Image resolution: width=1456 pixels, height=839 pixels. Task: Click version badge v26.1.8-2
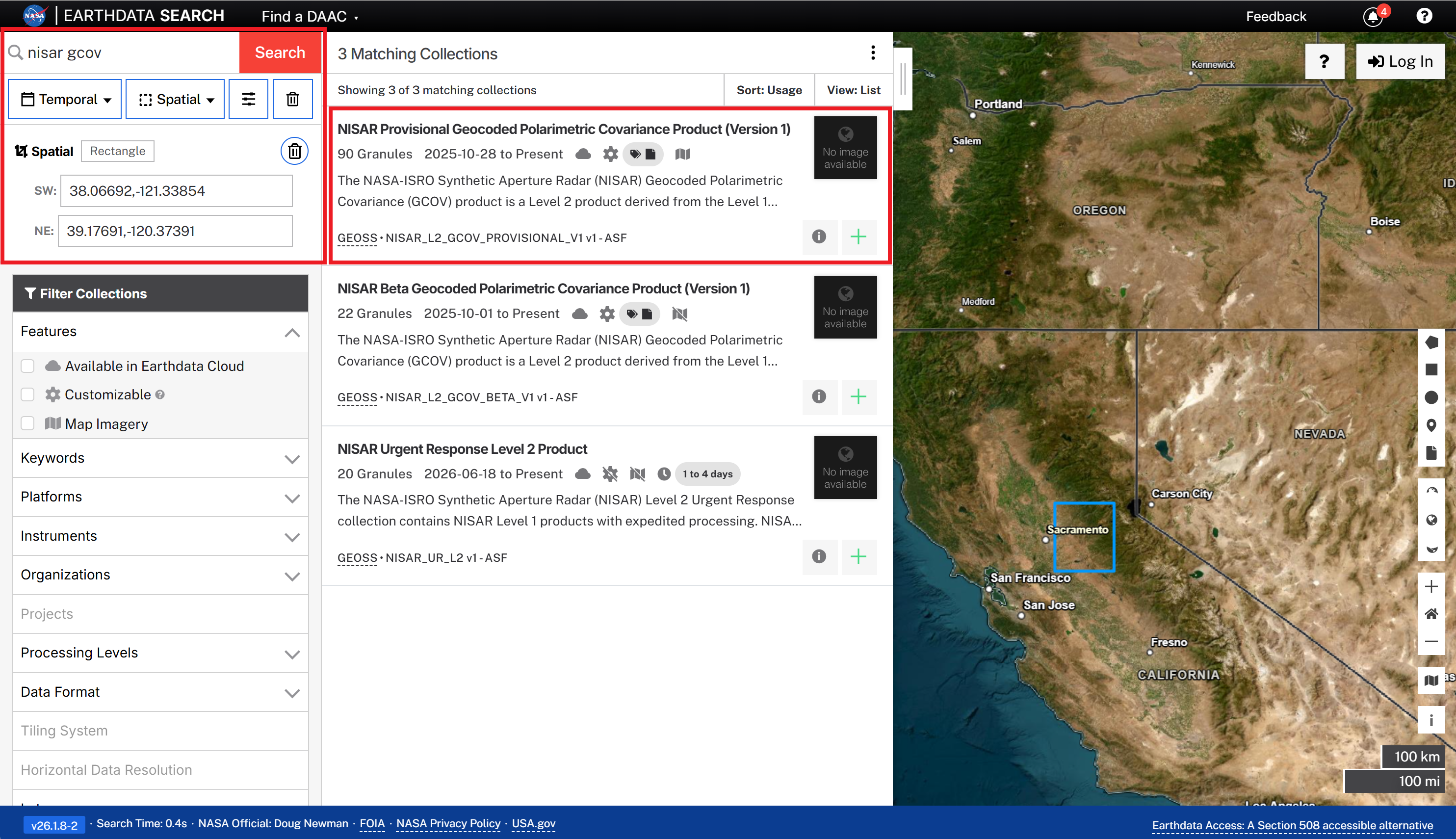click(x=54, y=825)
